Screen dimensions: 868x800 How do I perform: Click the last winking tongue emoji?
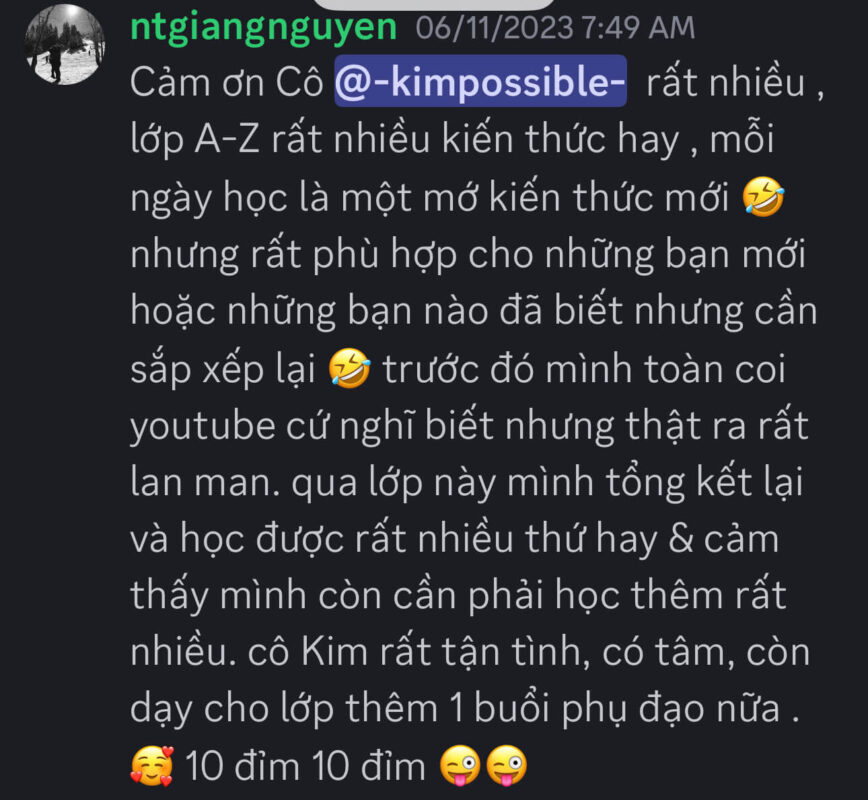(x=506, y=766)
